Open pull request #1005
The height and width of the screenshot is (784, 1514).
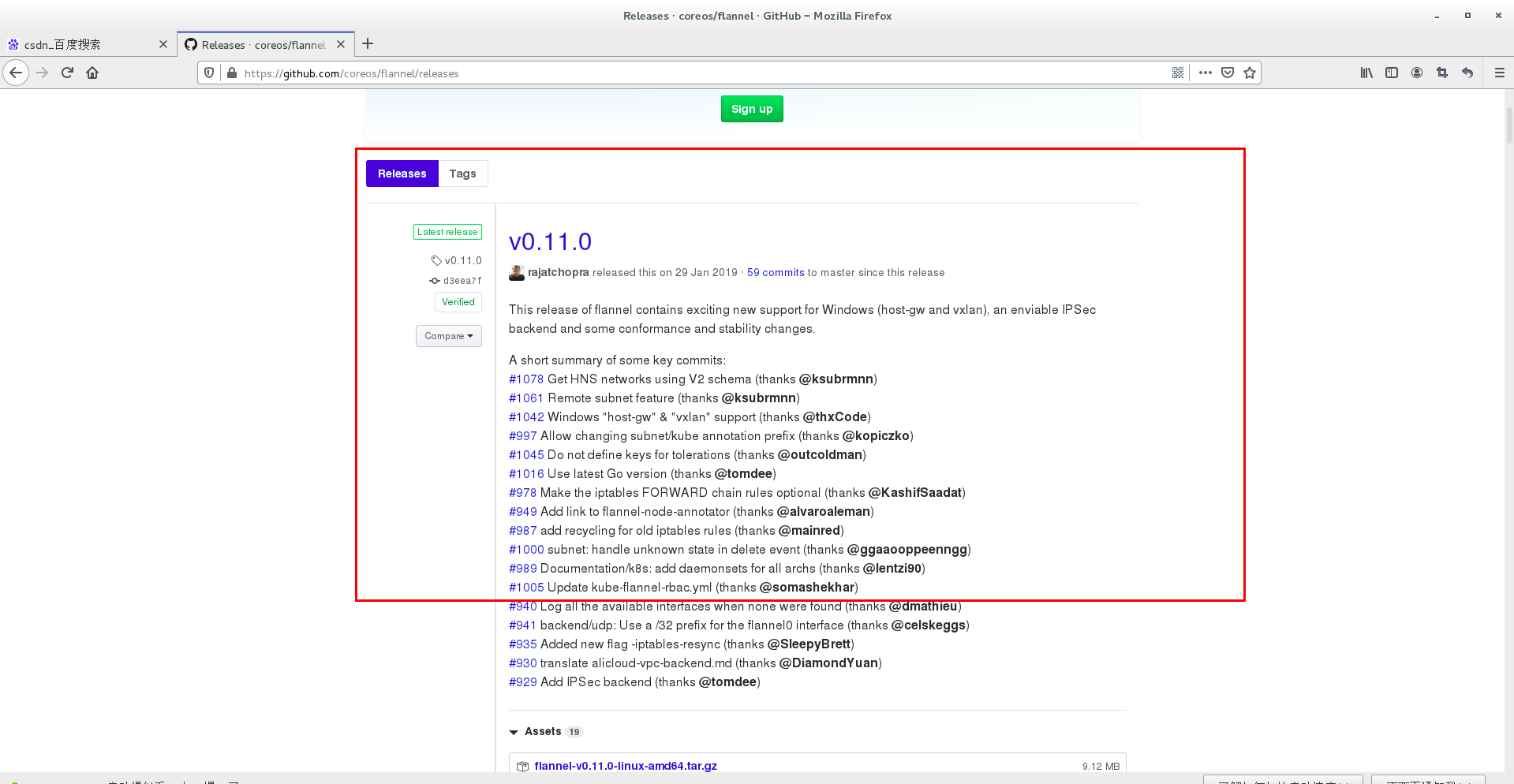[x=526, y=588]
